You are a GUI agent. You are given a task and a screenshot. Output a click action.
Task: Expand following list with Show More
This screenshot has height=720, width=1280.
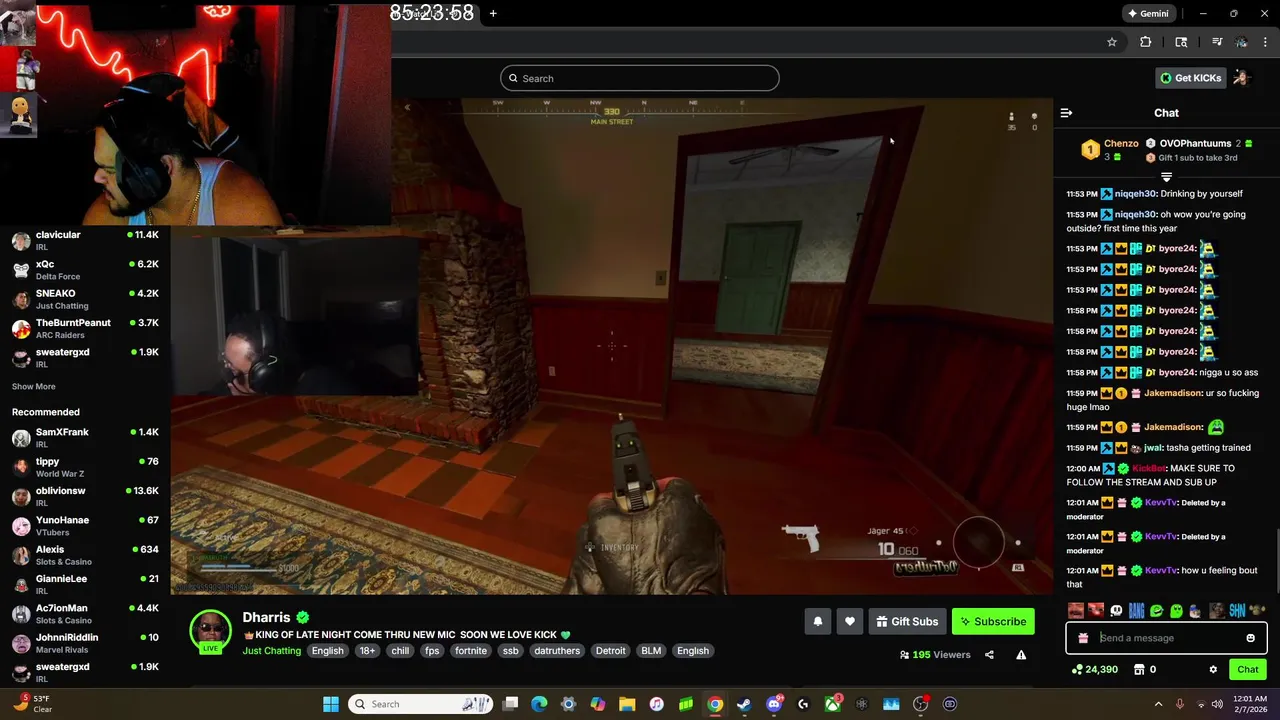pyautogui.click(x=33, y=387)
